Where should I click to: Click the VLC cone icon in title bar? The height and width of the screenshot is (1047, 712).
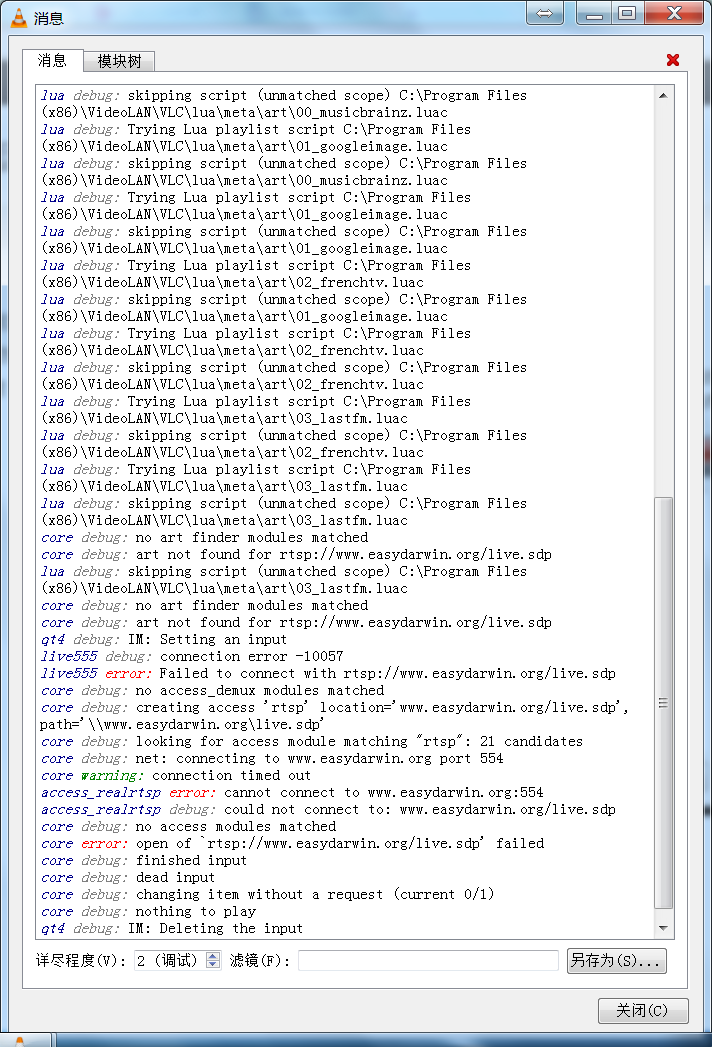(x=19, y=18)
